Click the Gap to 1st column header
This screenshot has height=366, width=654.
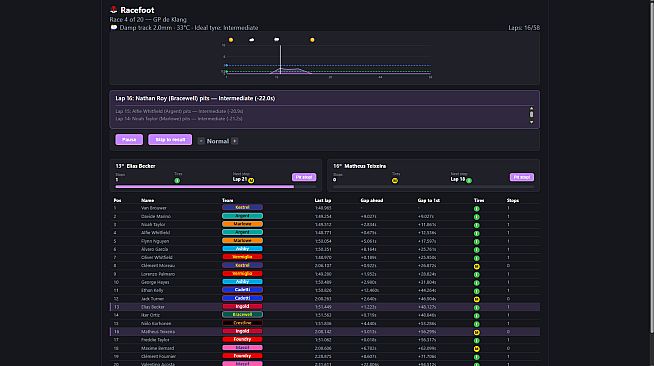click(429, 201)
